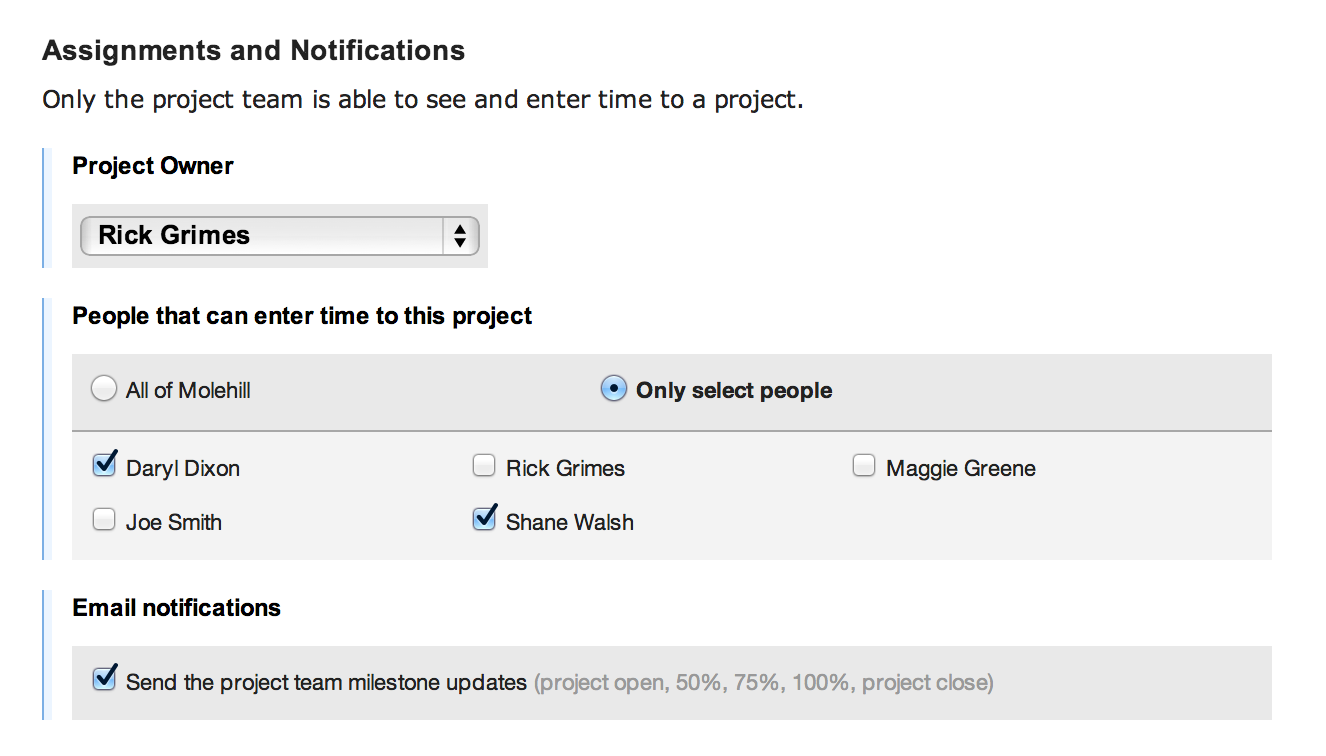Toggle the Shane Walsh time entry permission
1326x756 pixels.
[x=484, y=518]
